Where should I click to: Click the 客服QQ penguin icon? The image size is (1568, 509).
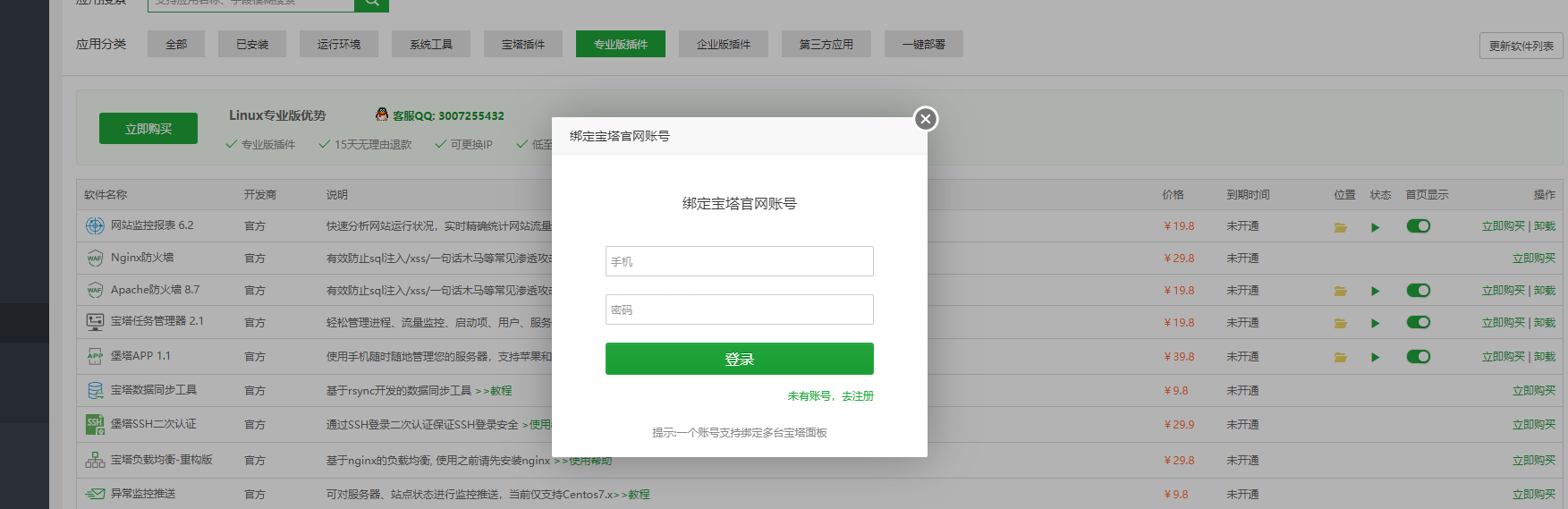pos(382,115)
